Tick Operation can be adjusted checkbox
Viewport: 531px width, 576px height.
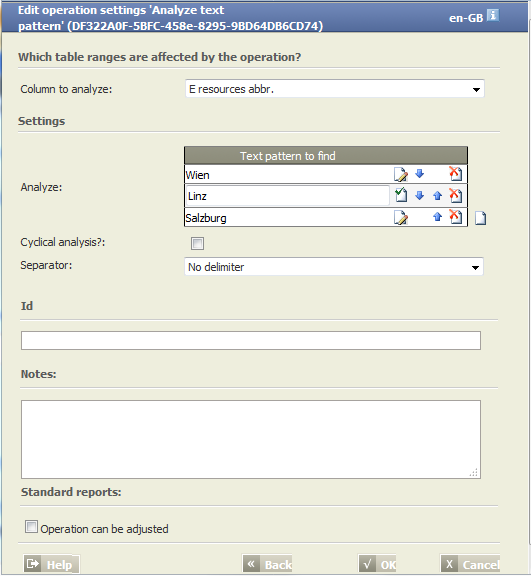[31, 526]
